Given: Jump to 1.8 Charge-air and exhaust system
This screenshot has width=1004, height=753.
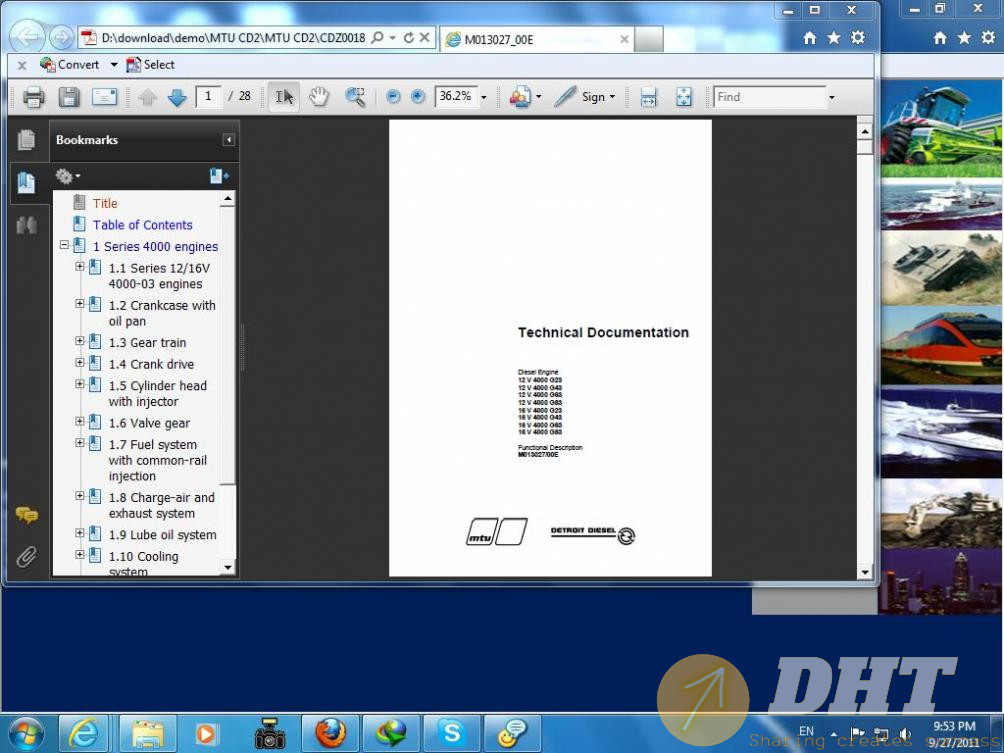Looking at the screenshot, I should click(161, 506).
